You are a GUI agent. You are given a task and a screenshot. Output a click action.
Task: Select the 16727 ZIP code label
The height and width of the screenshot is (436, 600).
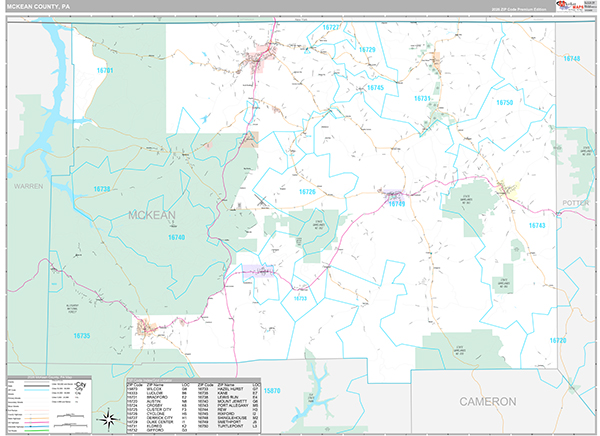(331, 27)
